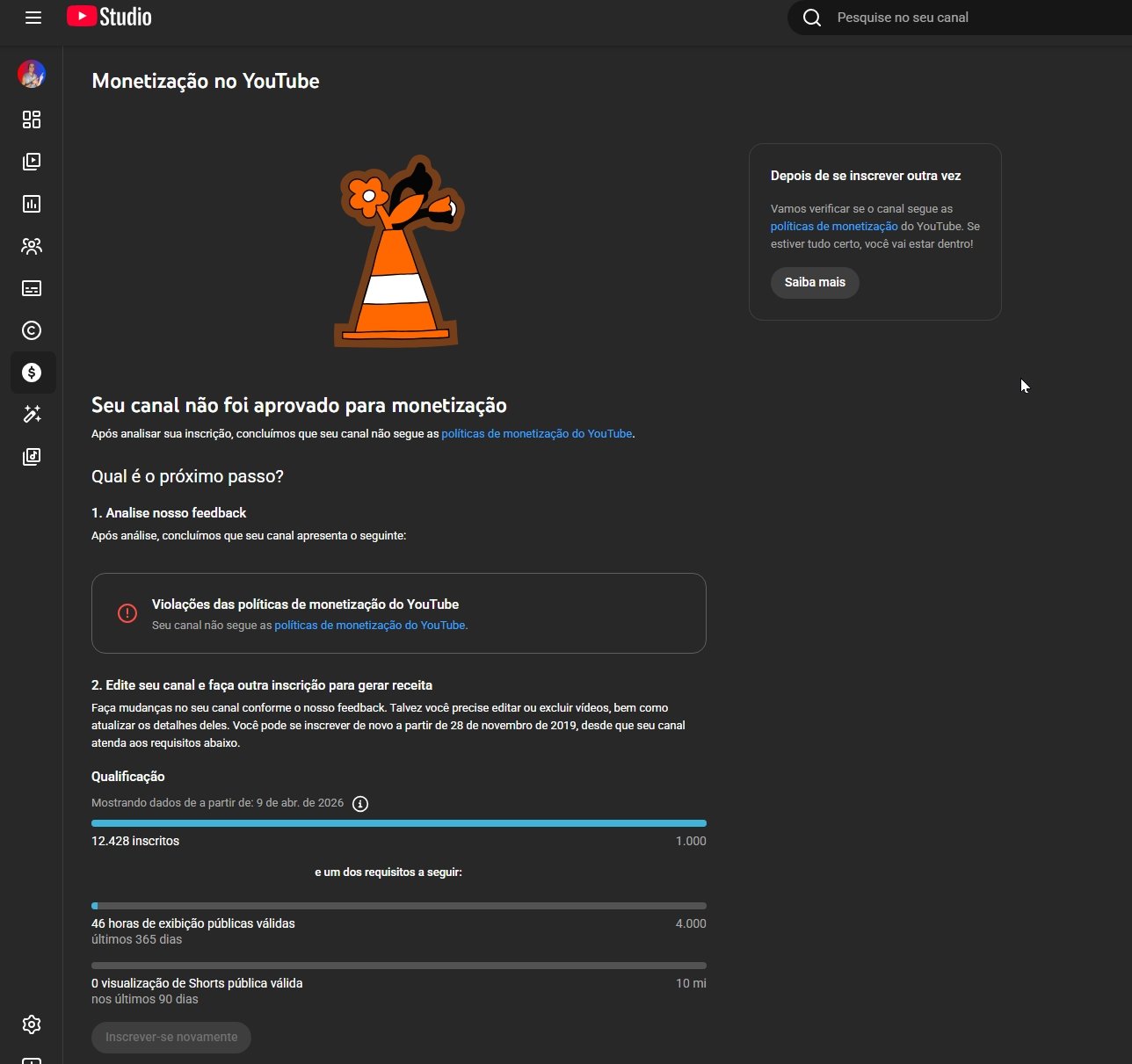Open the Analytics bar-chart icon

pos(32,204)
